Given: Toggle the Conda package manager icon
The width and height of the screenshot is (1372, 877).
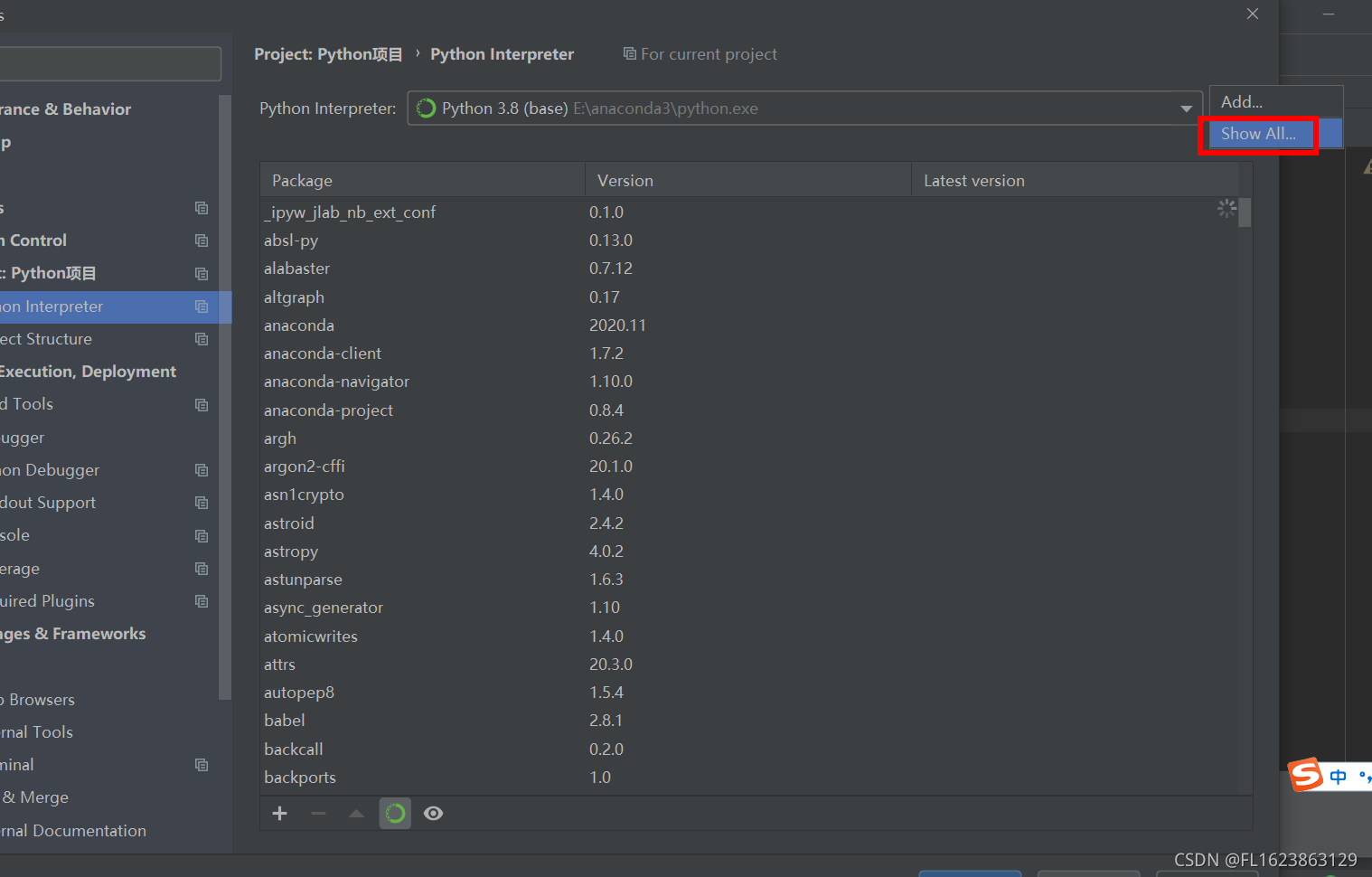Looking at the screenshot, I should click(x=395, y=814).
